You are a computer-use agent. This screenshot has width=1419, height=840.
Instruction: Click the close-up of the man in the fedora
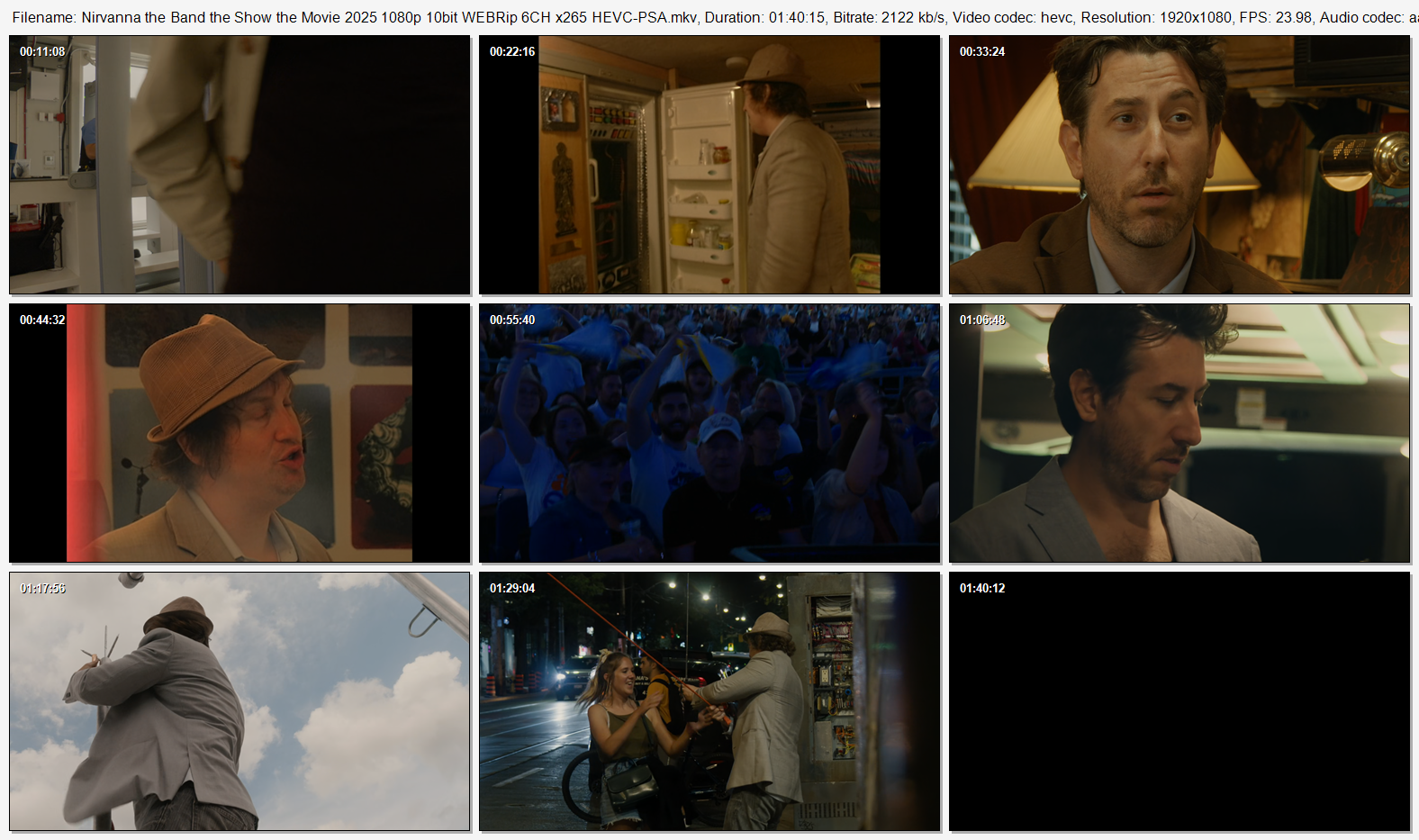pos(240,433)
